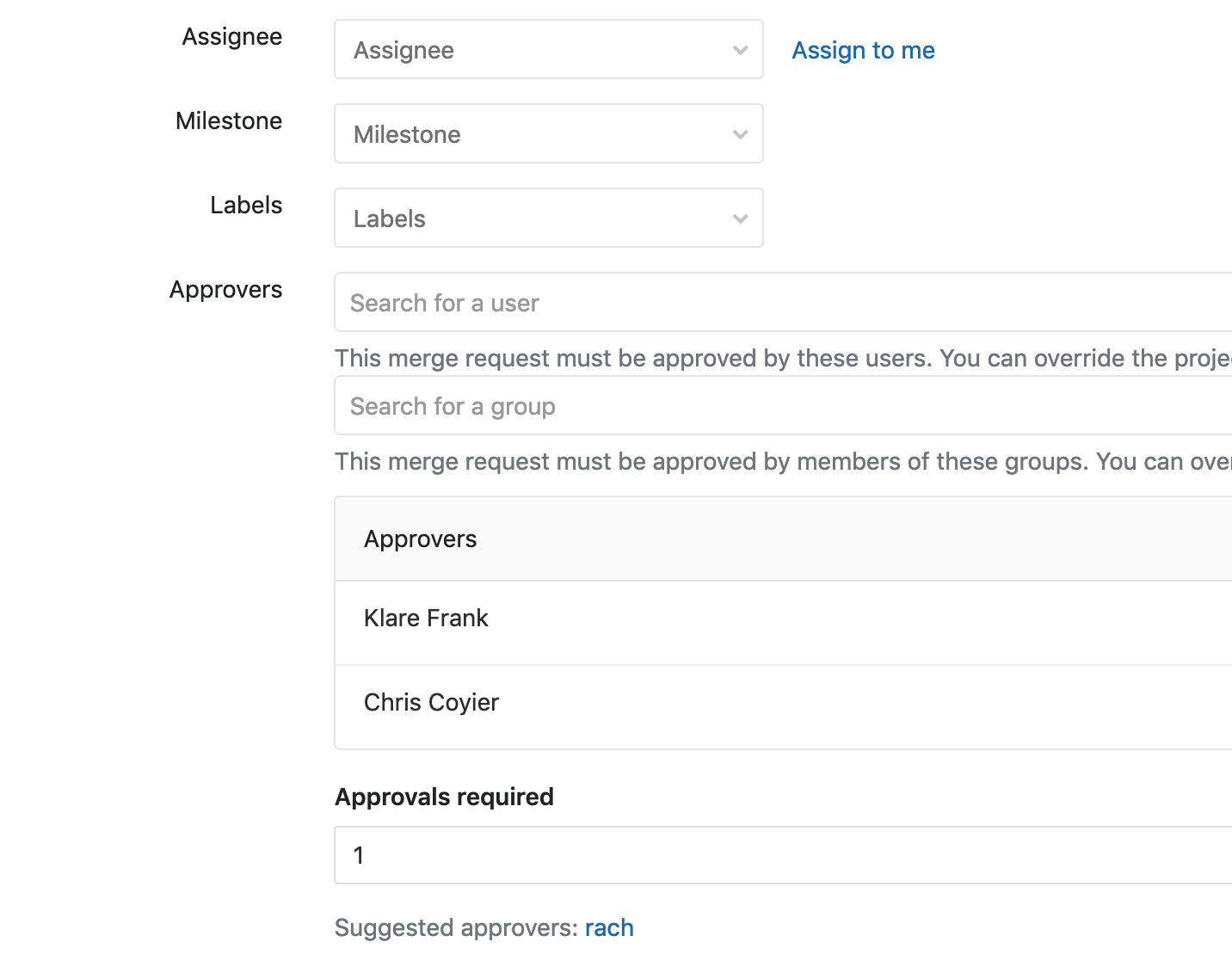This screenshot has width=1232, height=979.
Task: Click the Labels dropdown chevron arrow
Action: [740, 219]
